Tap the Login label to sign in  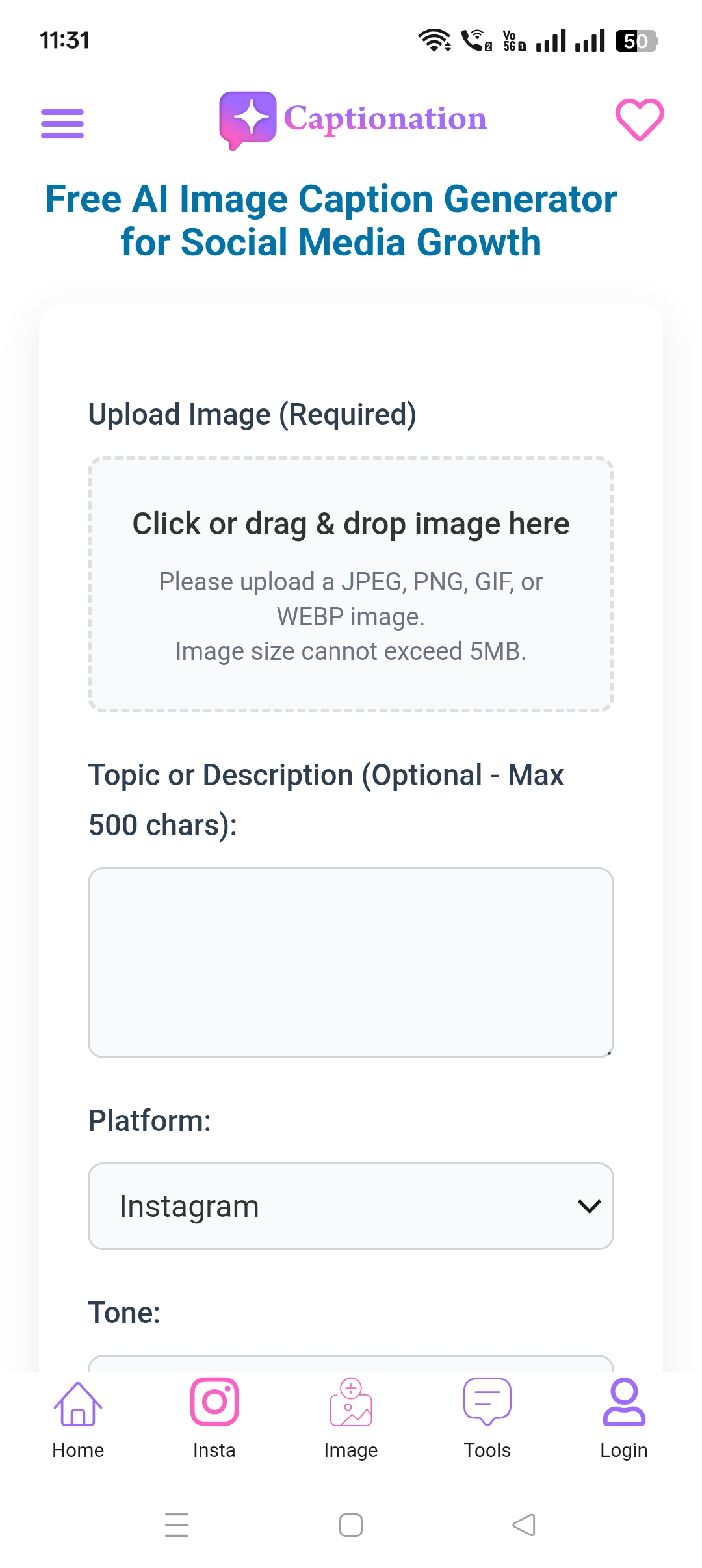(x=623, y=1450)
